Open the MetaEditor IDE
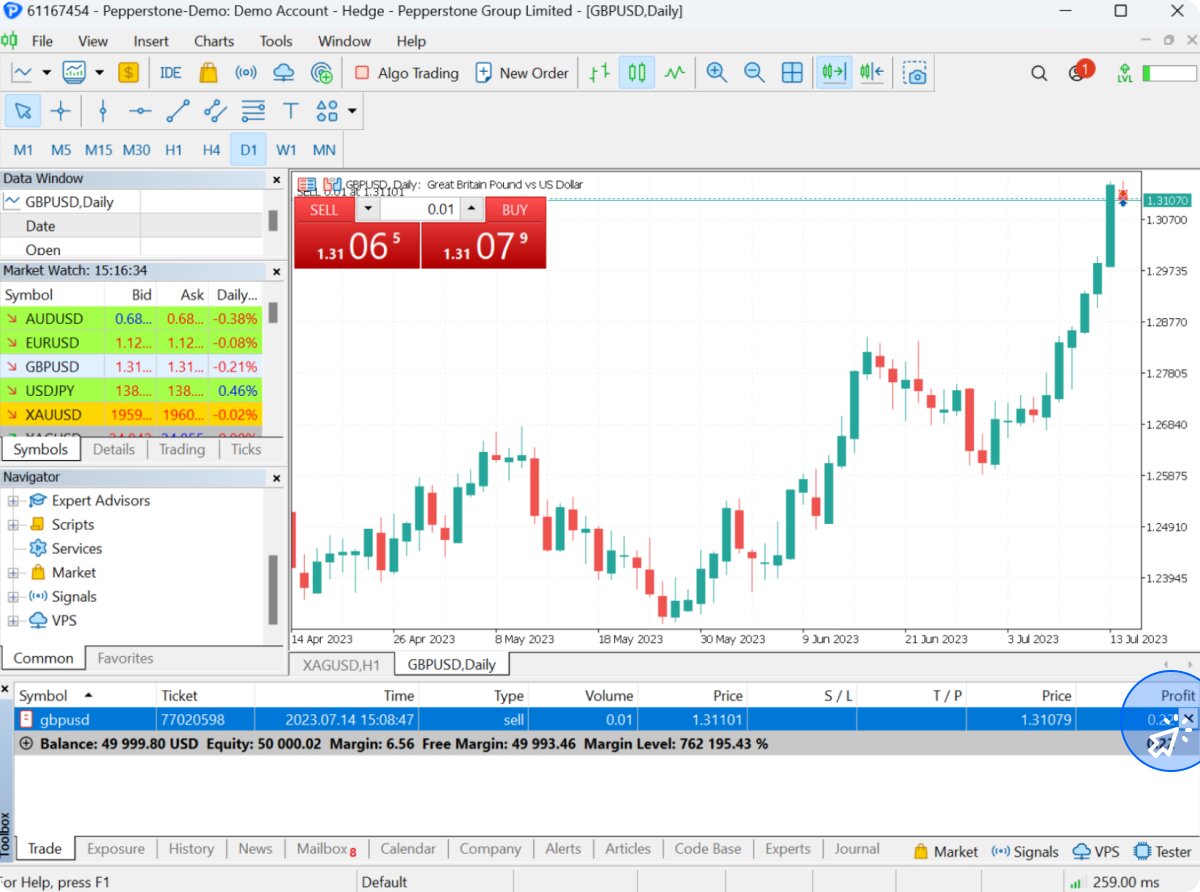 pos(171,73)
